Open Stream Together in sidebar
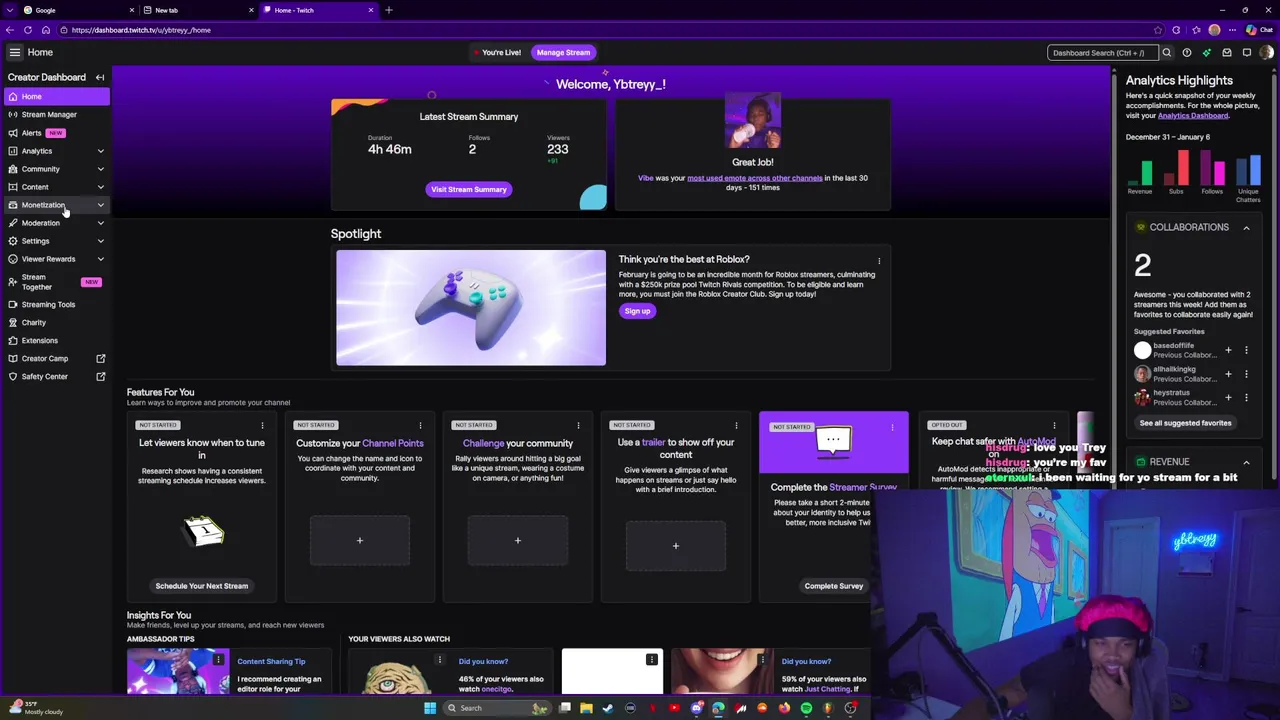 tap(56, 282)
